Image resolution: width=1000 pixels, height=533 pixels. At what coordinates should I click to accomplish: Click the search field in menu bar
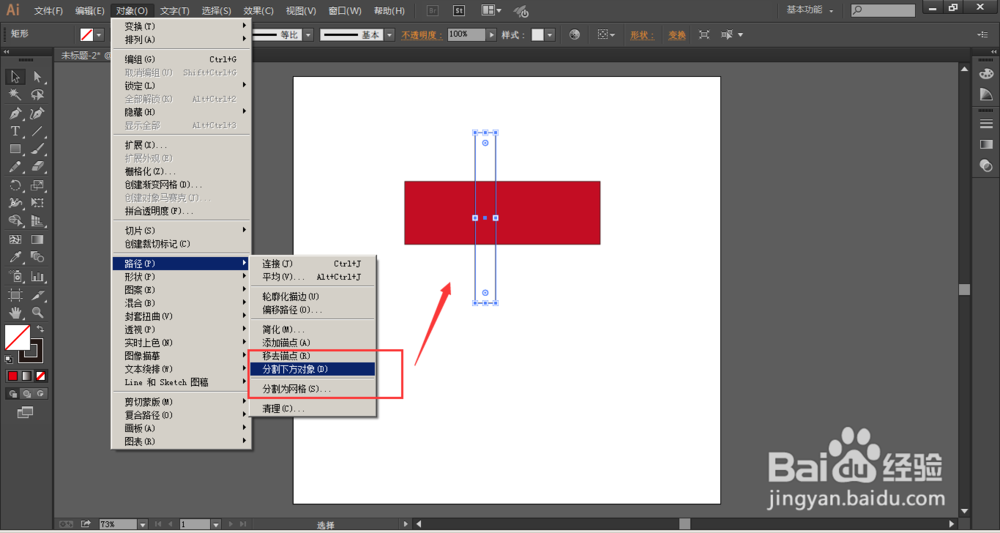883,10
